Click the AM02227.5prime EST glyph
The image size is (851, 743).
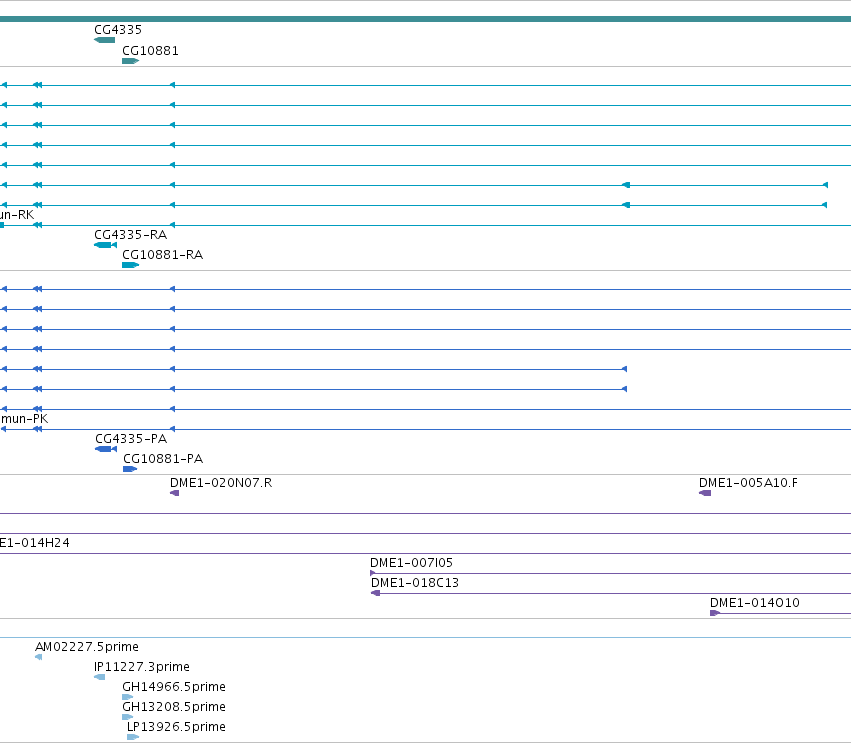pyautogui.click(x=39, y=657)
